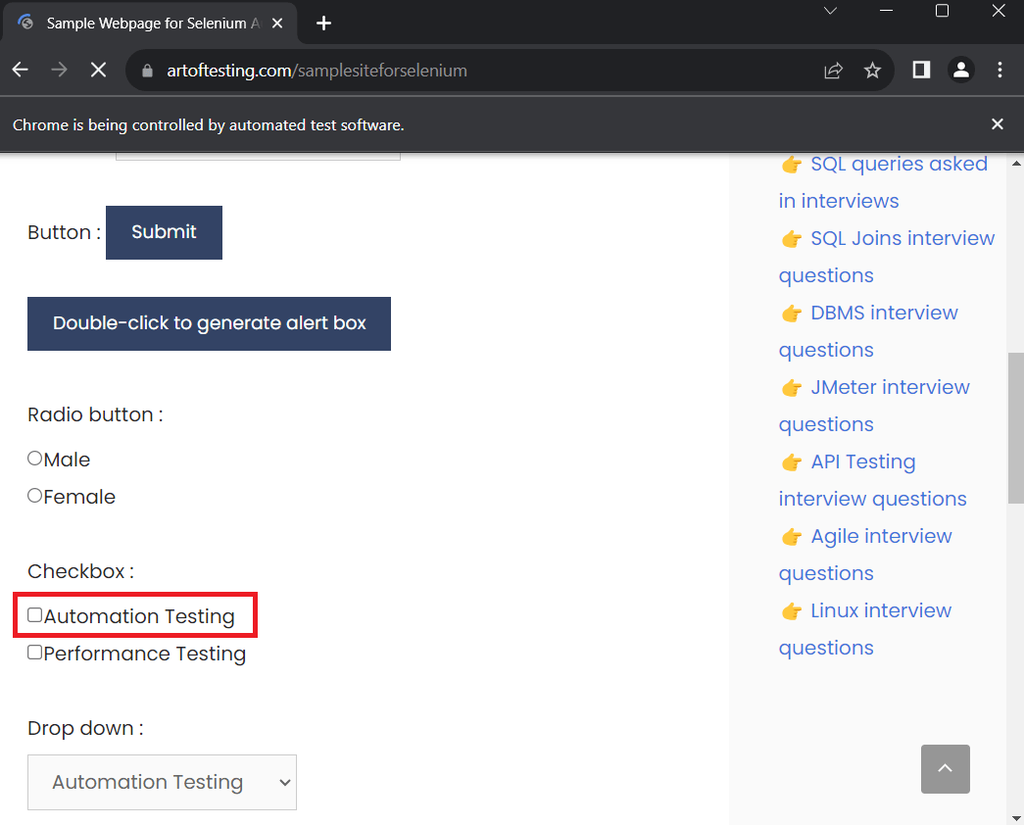The height and width of the screenshot is (825, 1024).
Task: Bookmark this page with star icon
Action: coord(873,70)
